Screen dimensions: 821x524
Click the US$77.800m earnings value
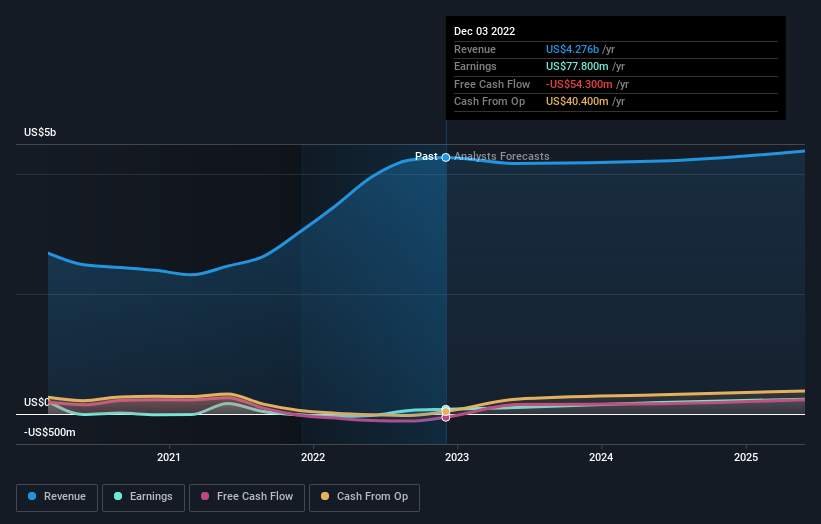577,66
